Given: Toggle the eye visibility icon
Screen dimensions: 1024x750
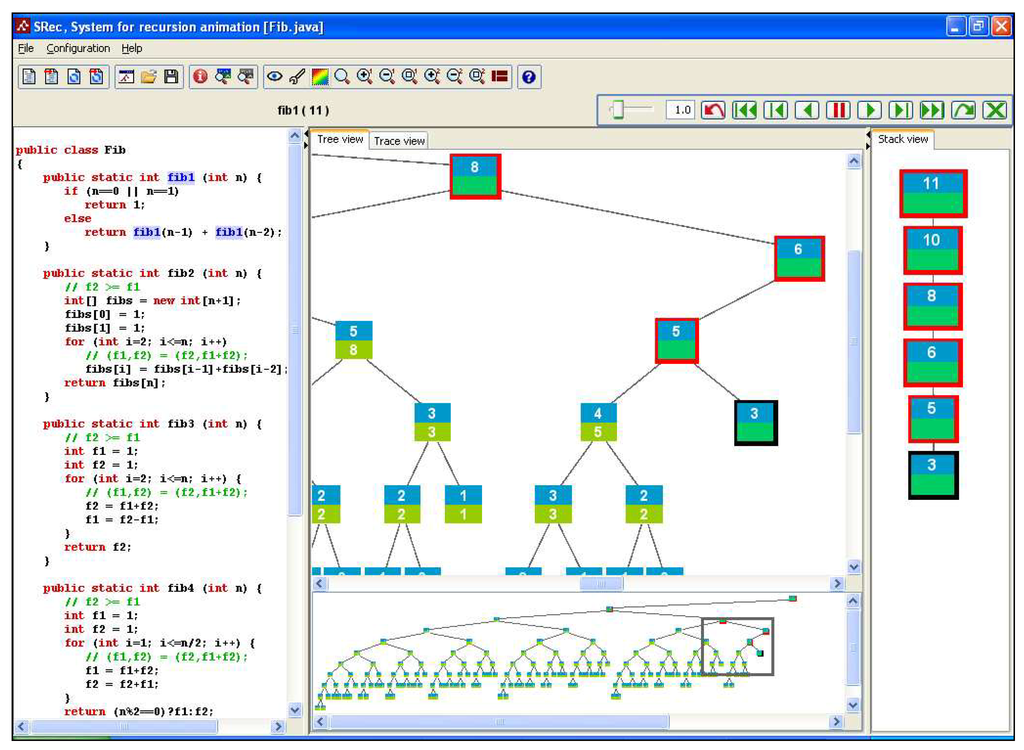Looking at the screenshot, I should 273,76.
